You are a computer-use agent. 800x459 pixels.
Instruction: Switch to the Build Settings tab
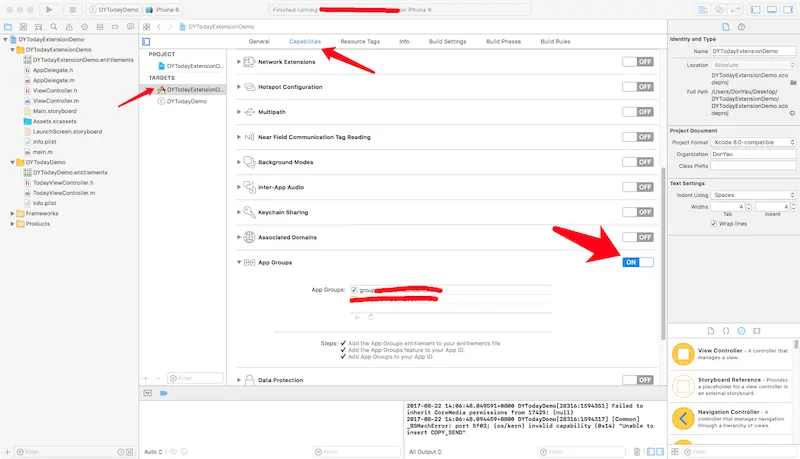(447, 42)
